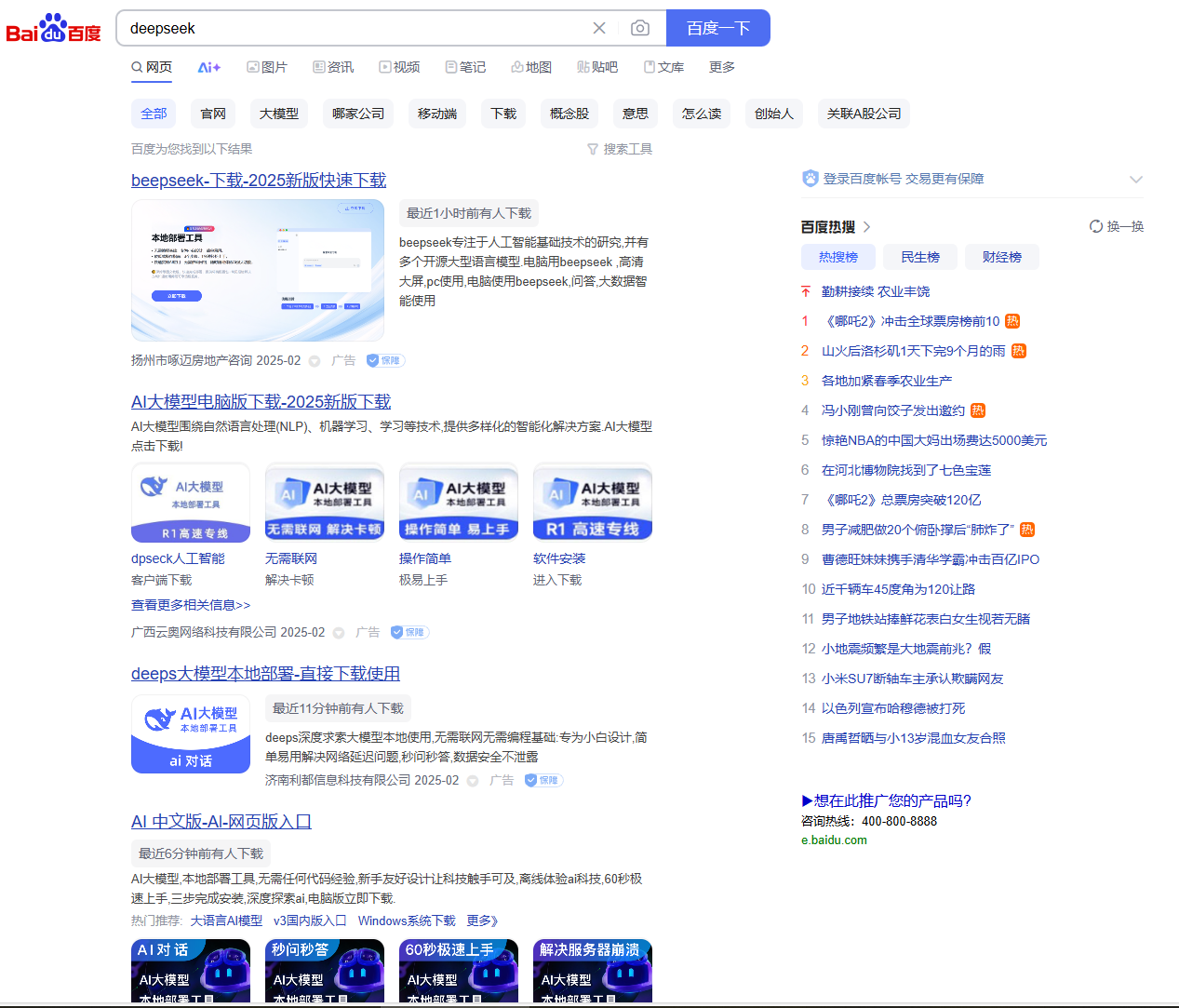Click 保障 badge under 扬州市啄迈房地产咨询
The image size is (1179, 1008).
pyautogui.click(x=385, y=360)
